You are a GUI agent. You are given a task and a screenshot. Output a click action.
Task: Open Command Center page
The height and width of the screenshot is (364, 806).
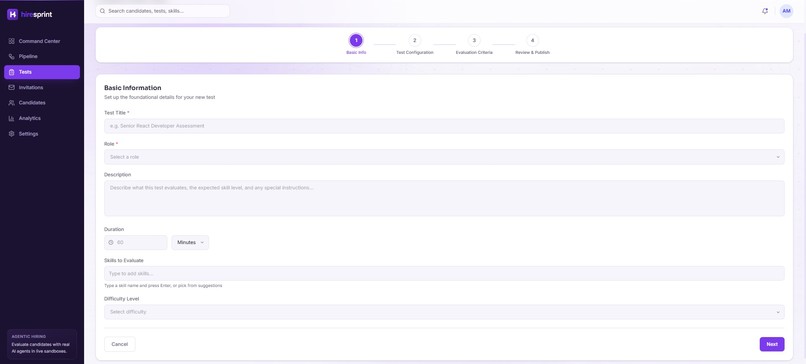[x=42, y=41]
